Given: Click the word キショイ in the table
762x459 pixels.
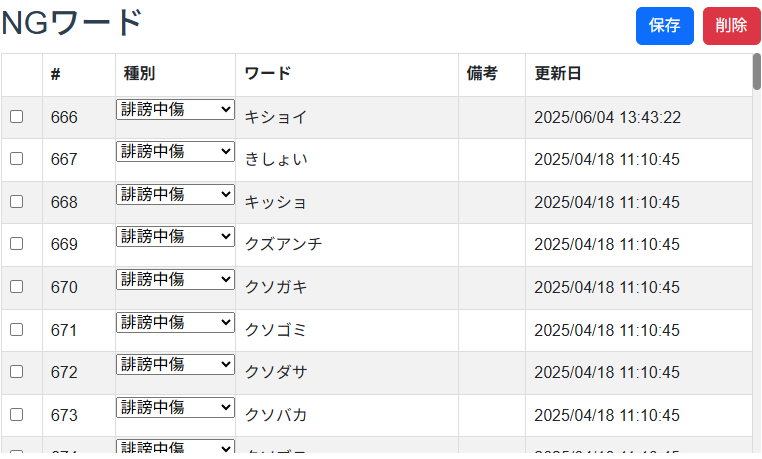Looking at the screenshot, I should 275,117.
